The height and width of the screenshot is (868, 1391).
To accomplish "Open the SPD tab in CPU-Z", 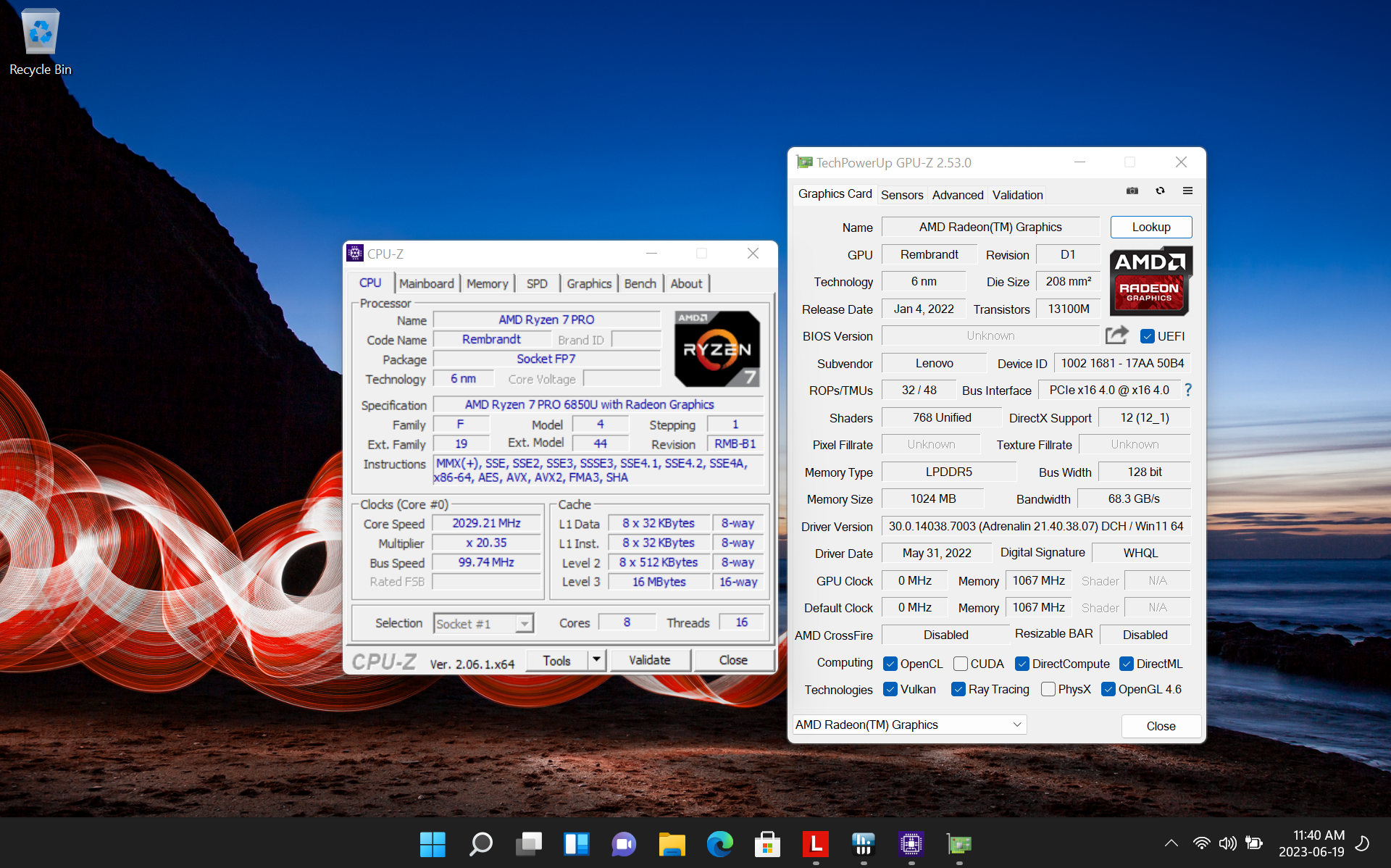I will click(x=537, y=283).
